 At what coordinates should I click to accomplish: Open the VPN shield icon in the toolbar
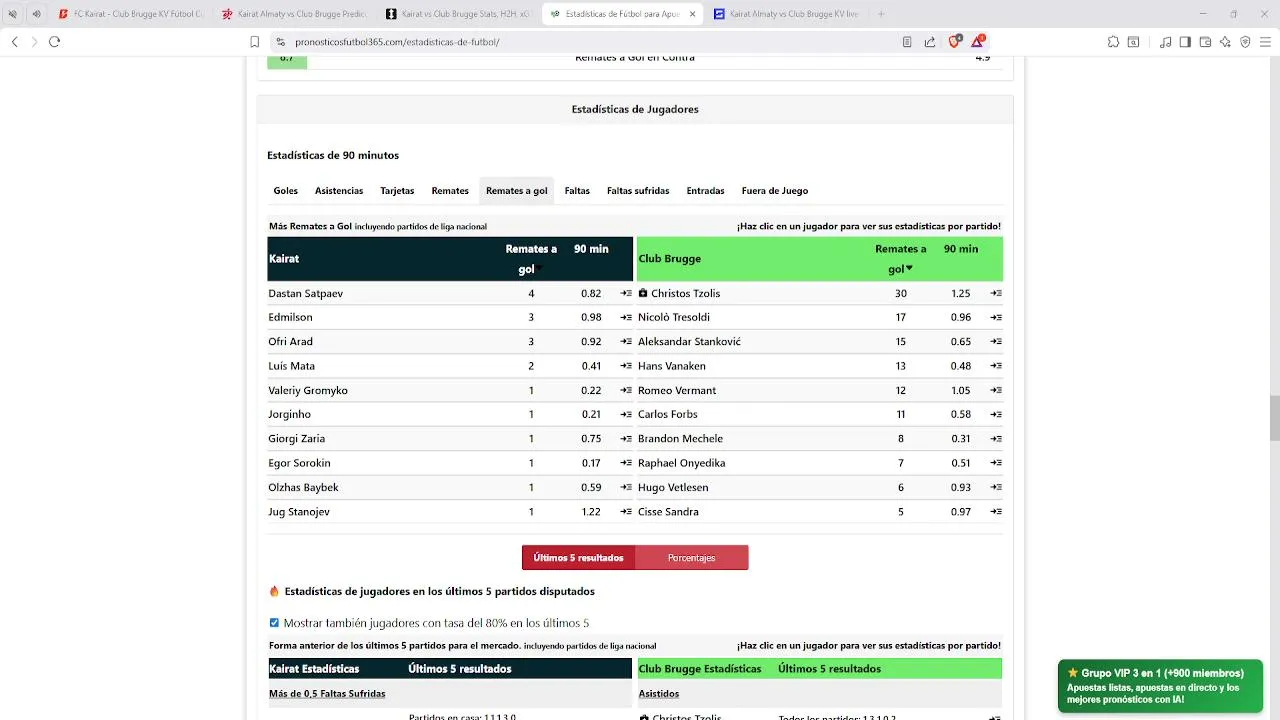pyautogui.click(x=1245, y=42)
